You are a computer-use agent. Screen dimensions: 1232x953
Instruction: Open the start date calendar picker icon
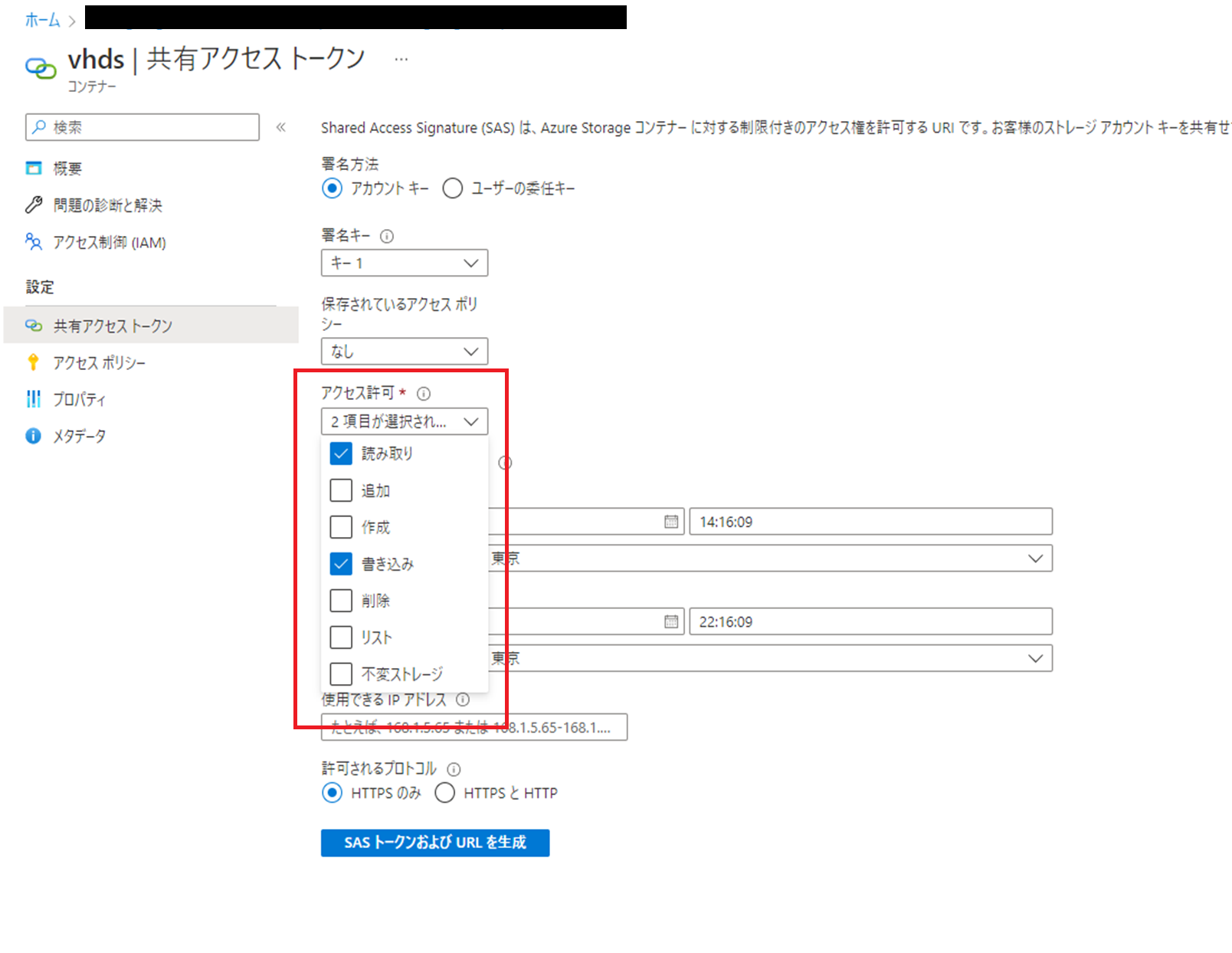[x=671, y=522]
